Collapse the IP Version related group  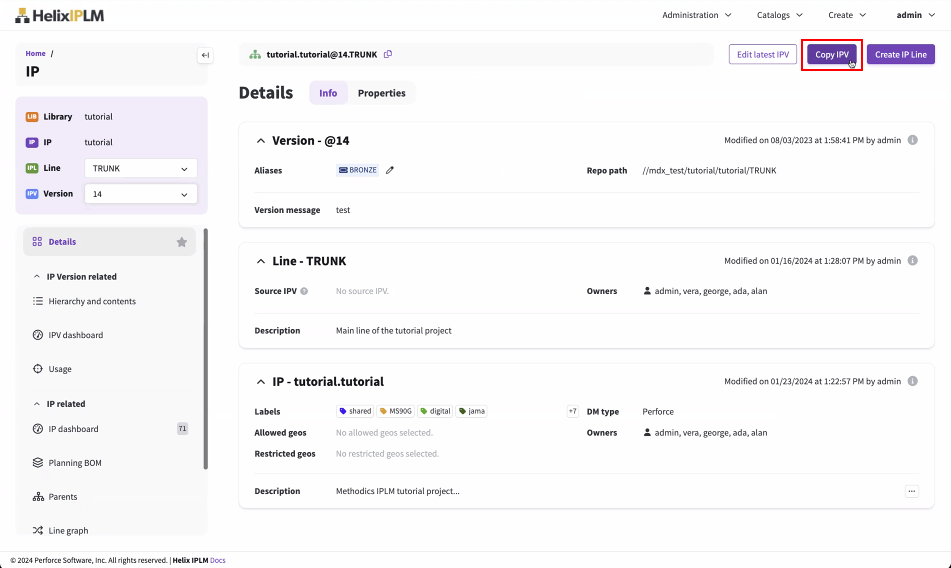coord(37,277)
